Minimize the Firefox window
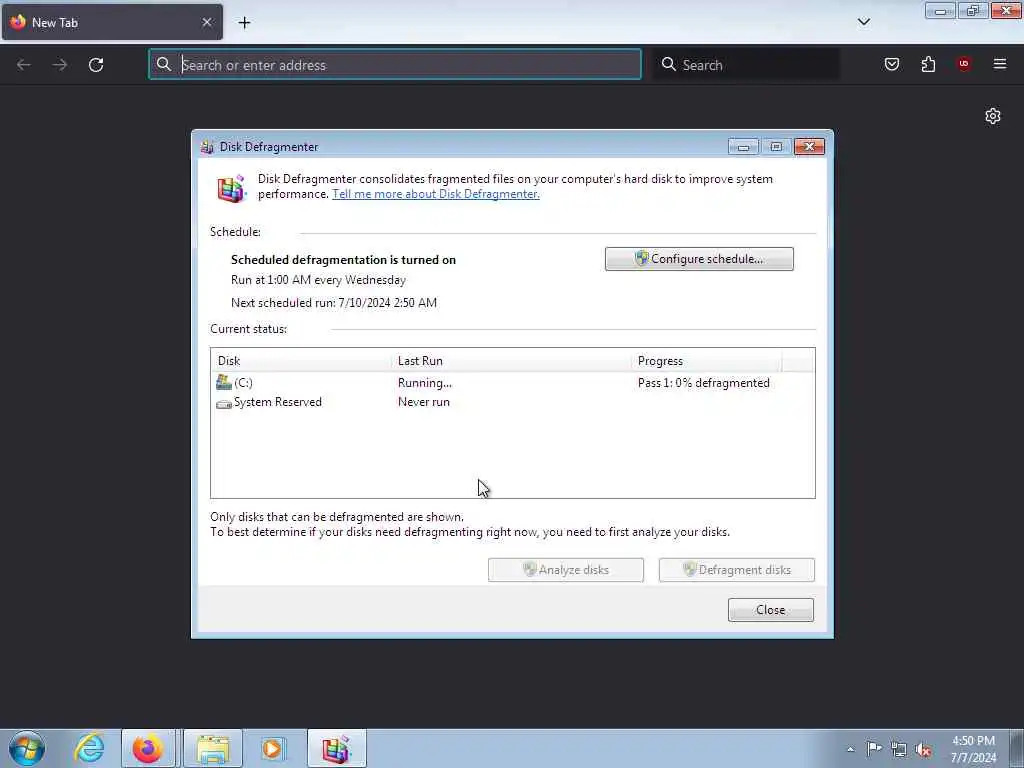Viewport: 1024px width, 768px height. pyautogui.click(x=940, y=10)
